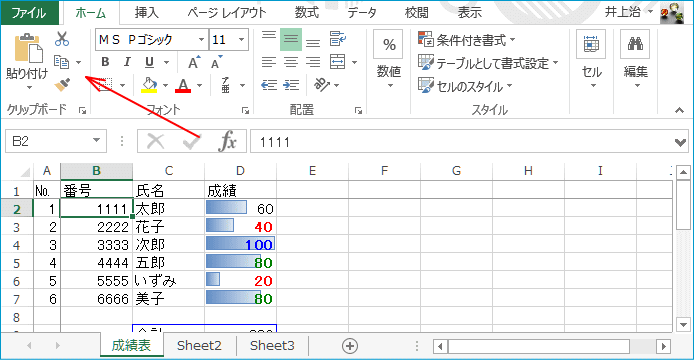Decrease font size with small A
The width and height of the screenshot is (694, 360).
[x=216, y=62]
